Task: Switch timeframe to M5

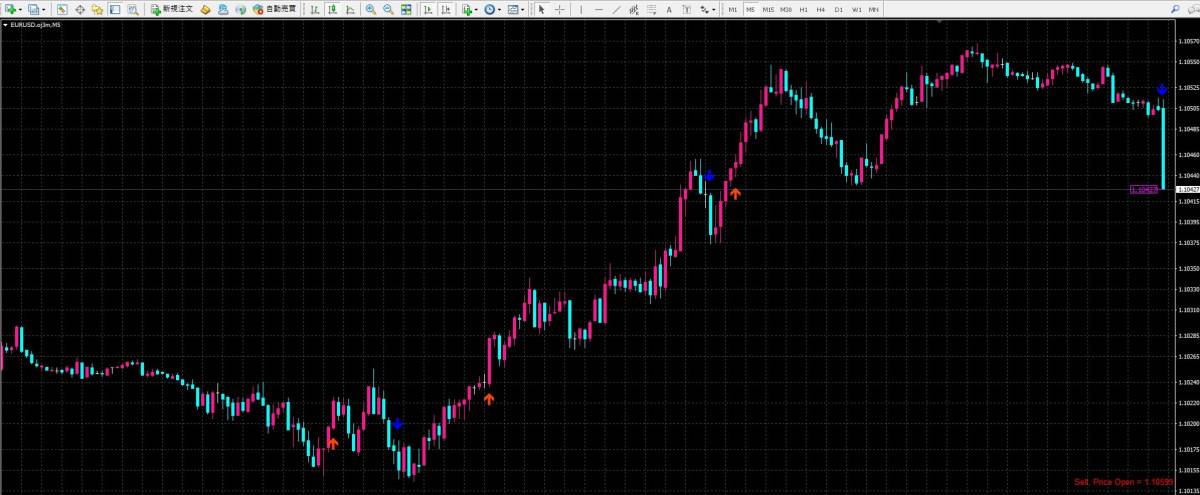Action: point(750,9)
